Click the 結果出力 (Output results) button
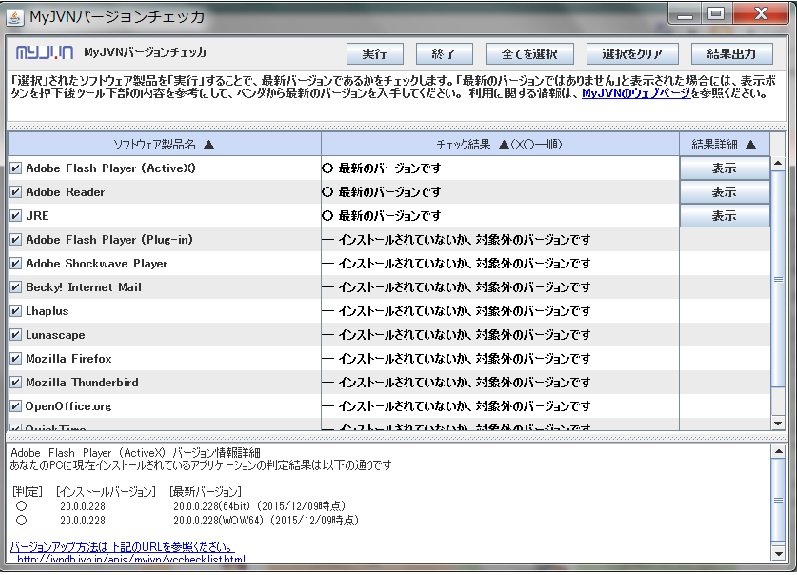 tap(731, 54)
